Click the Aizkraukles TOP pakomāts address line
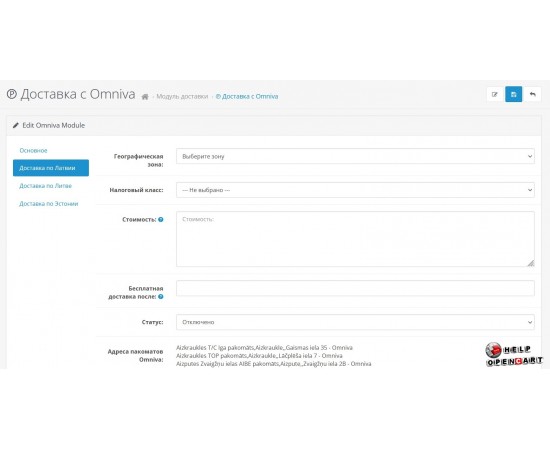 (259, 356)
